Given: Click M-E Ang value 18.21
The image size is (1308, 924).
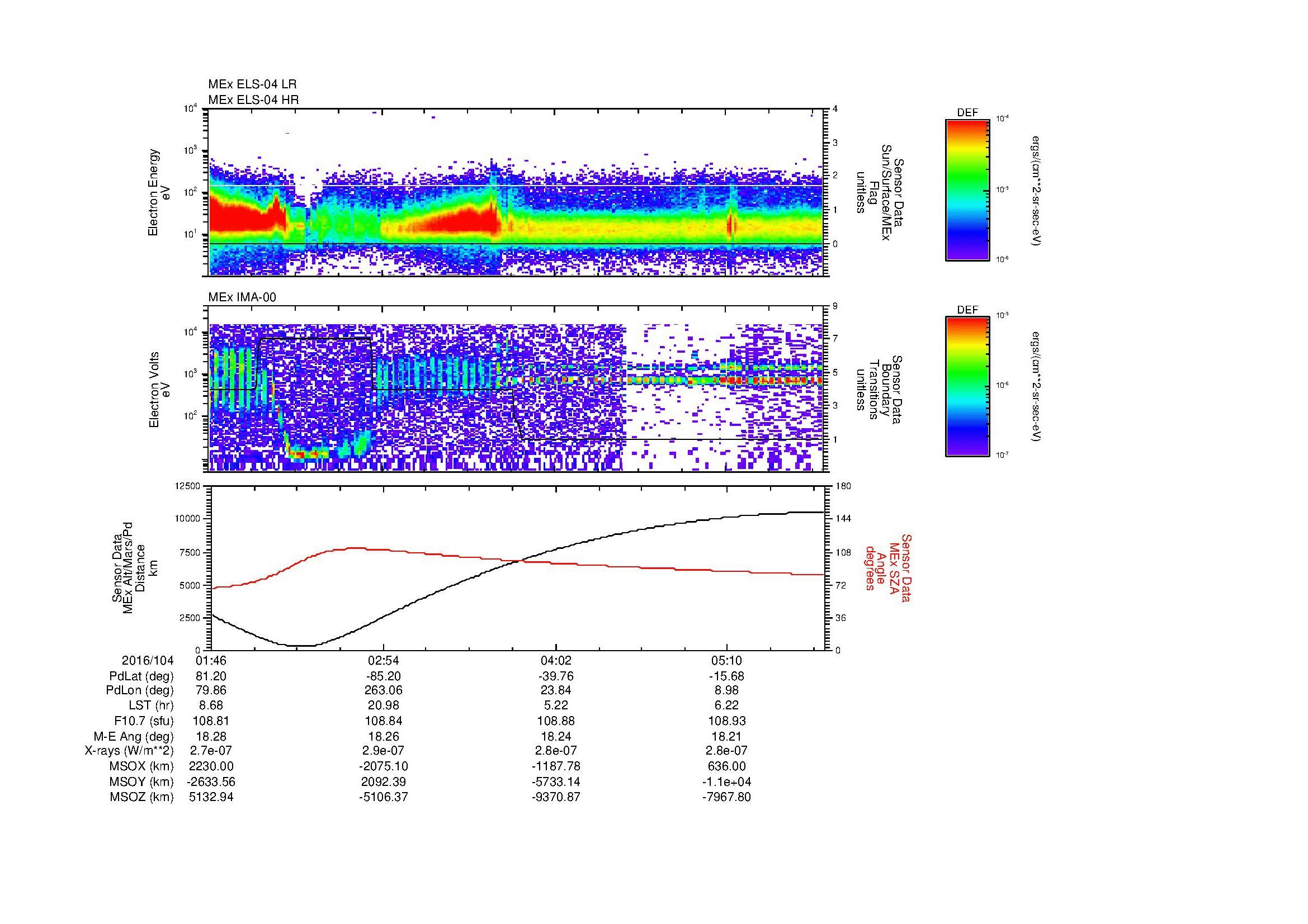Looking at the screenshot, I should pos(727,736).
